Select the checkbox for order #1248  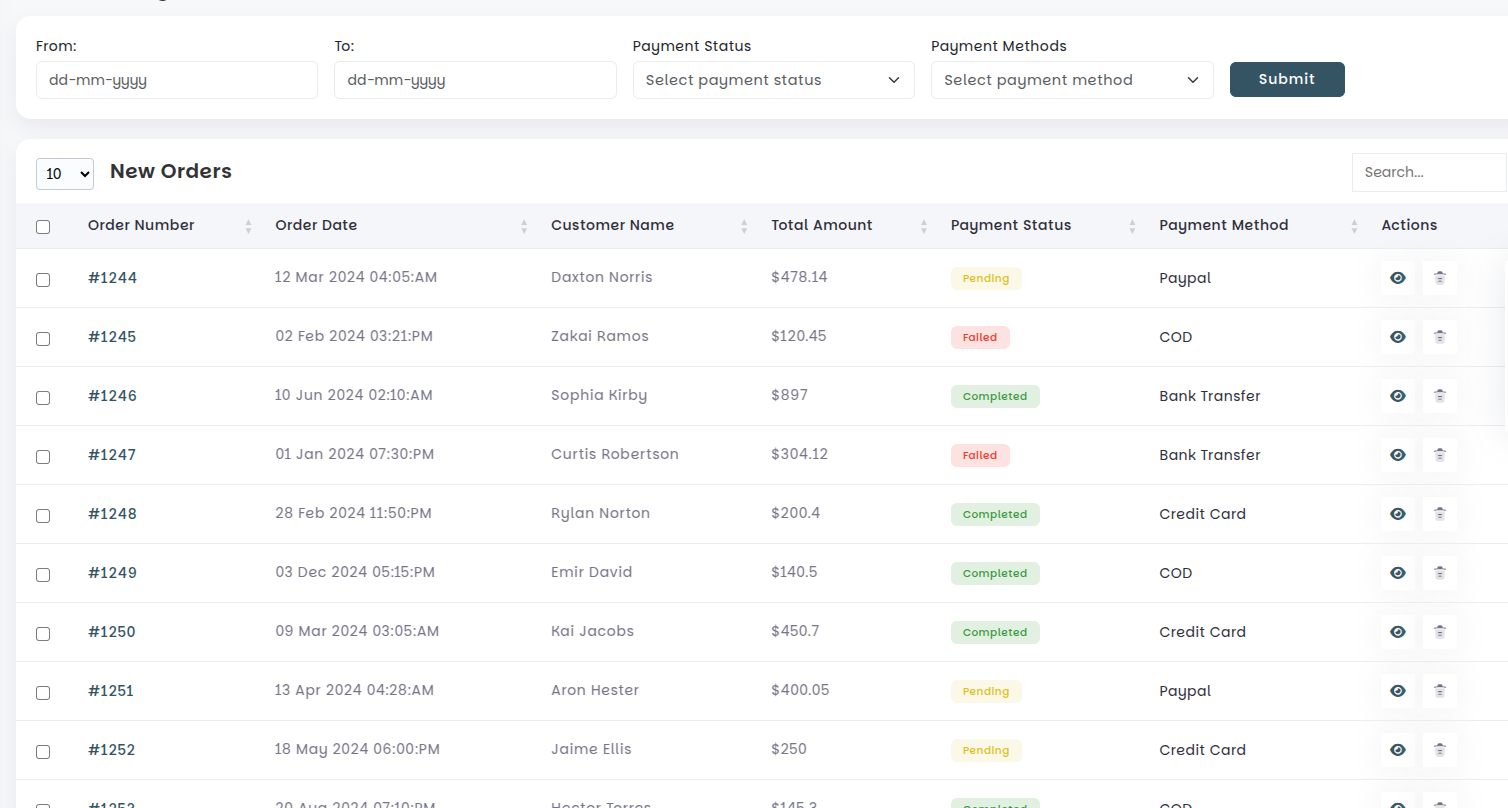point(43,516)
